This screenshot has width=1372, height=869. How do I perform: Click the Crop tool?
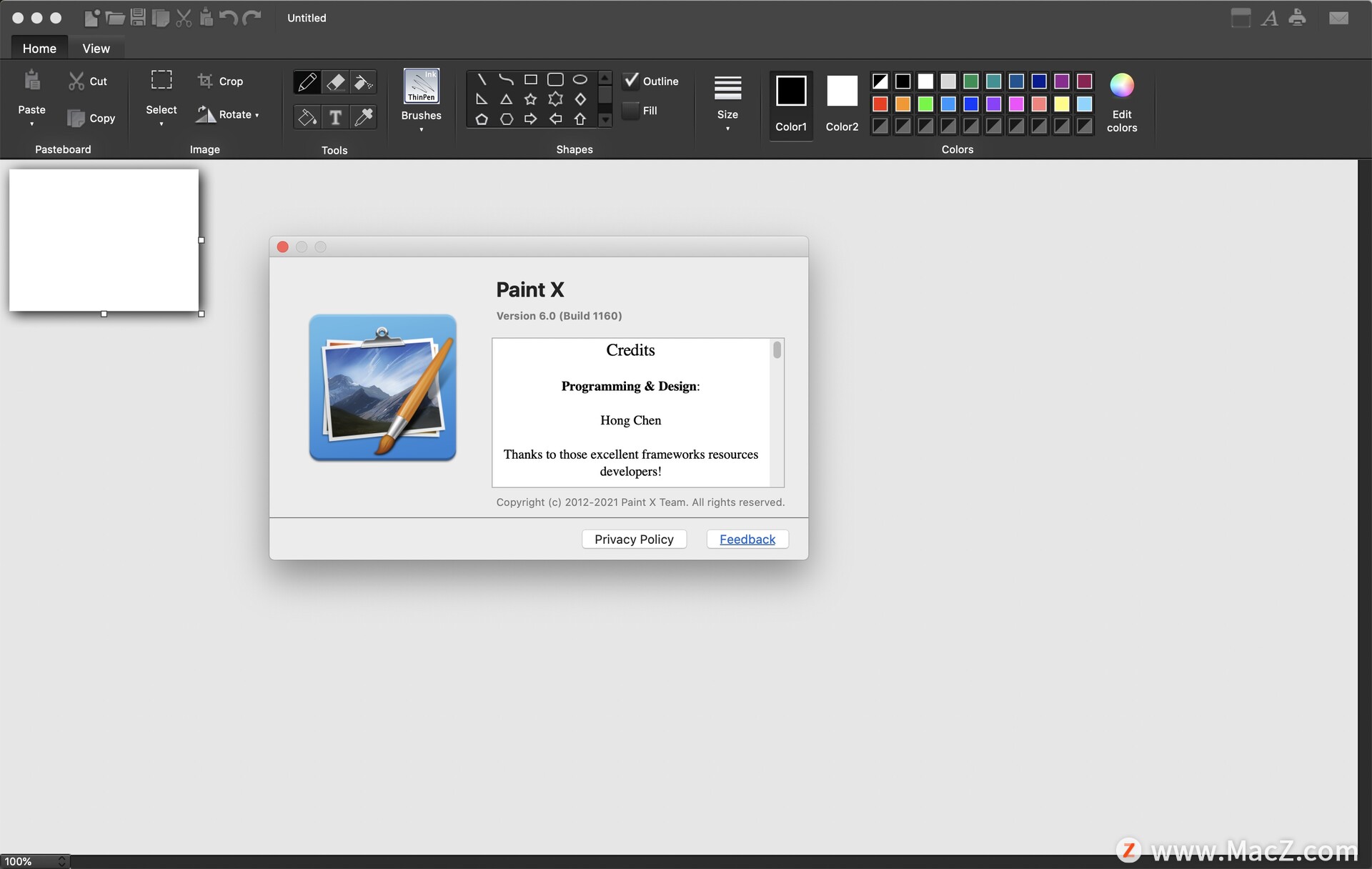tap(220, 81)
